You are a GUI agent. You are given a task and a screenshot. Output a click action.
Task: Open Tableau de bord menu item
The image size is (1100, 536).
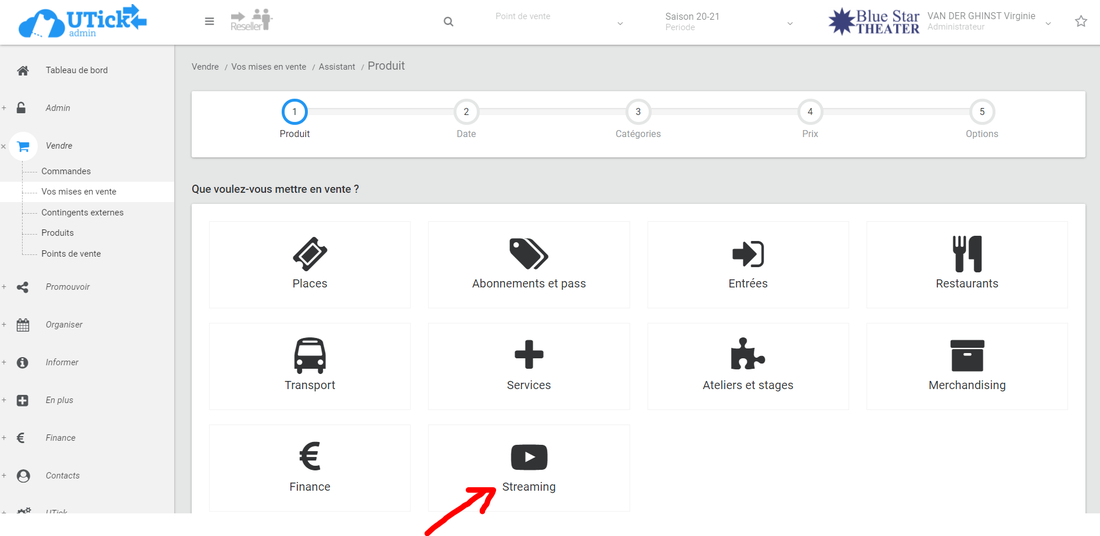pyautogui.click(x=76, y=70)
